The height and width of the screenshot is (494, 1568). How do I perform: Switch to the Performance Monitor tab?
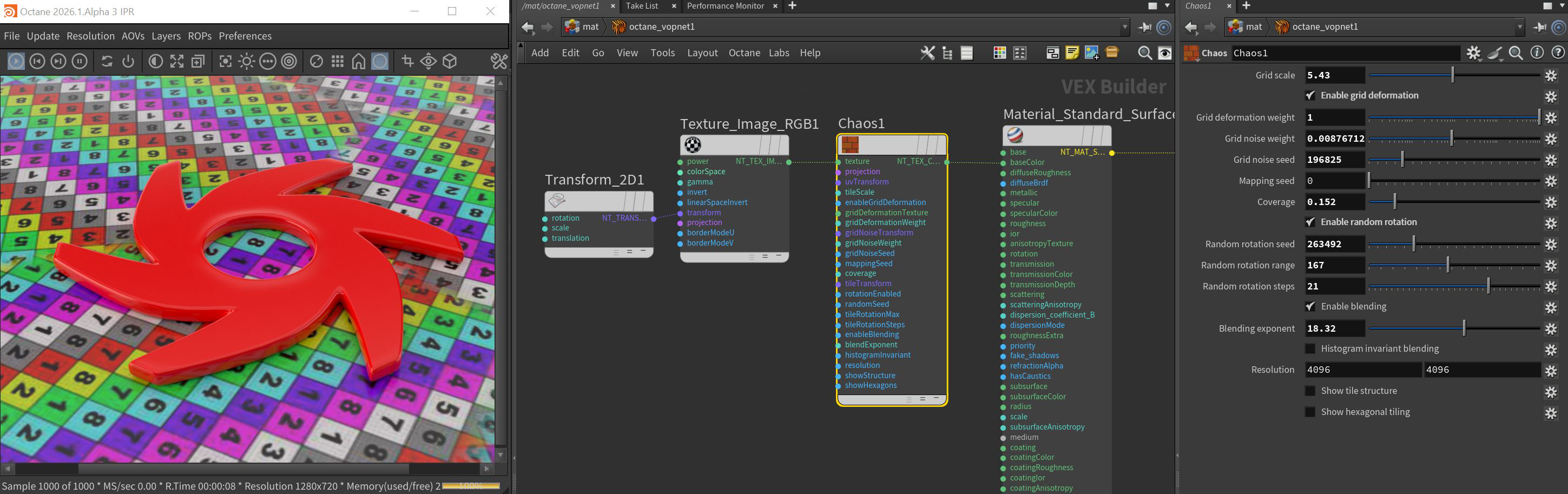[x=725, y=6]
